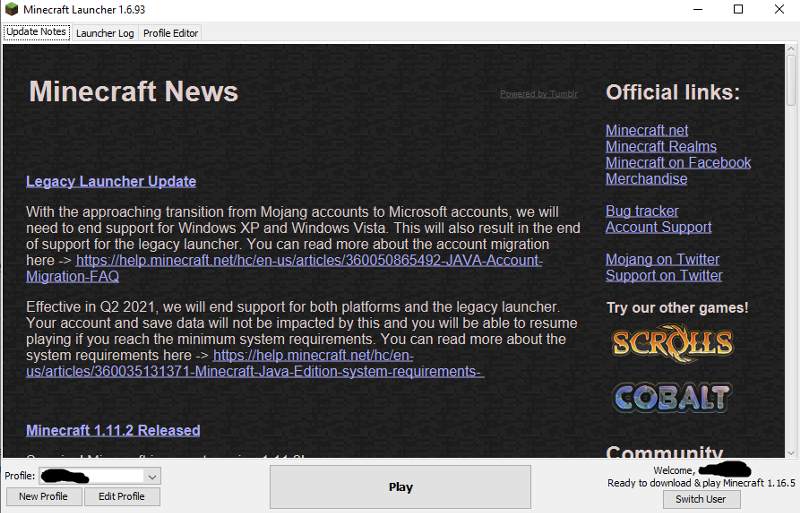Switch to the Launcher Log tab
The width and height of the screenshot is (800, 513).
pos(104,33)
